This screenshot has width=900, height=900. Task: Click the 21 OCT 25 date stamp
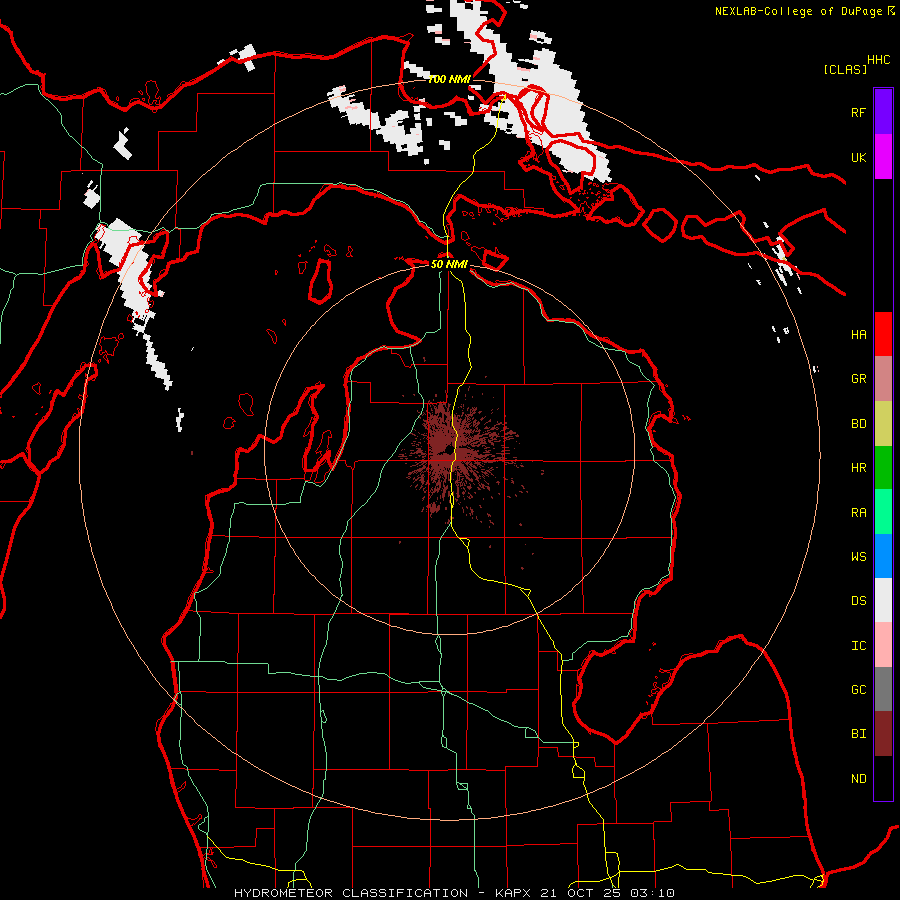[x=581, y=893]
